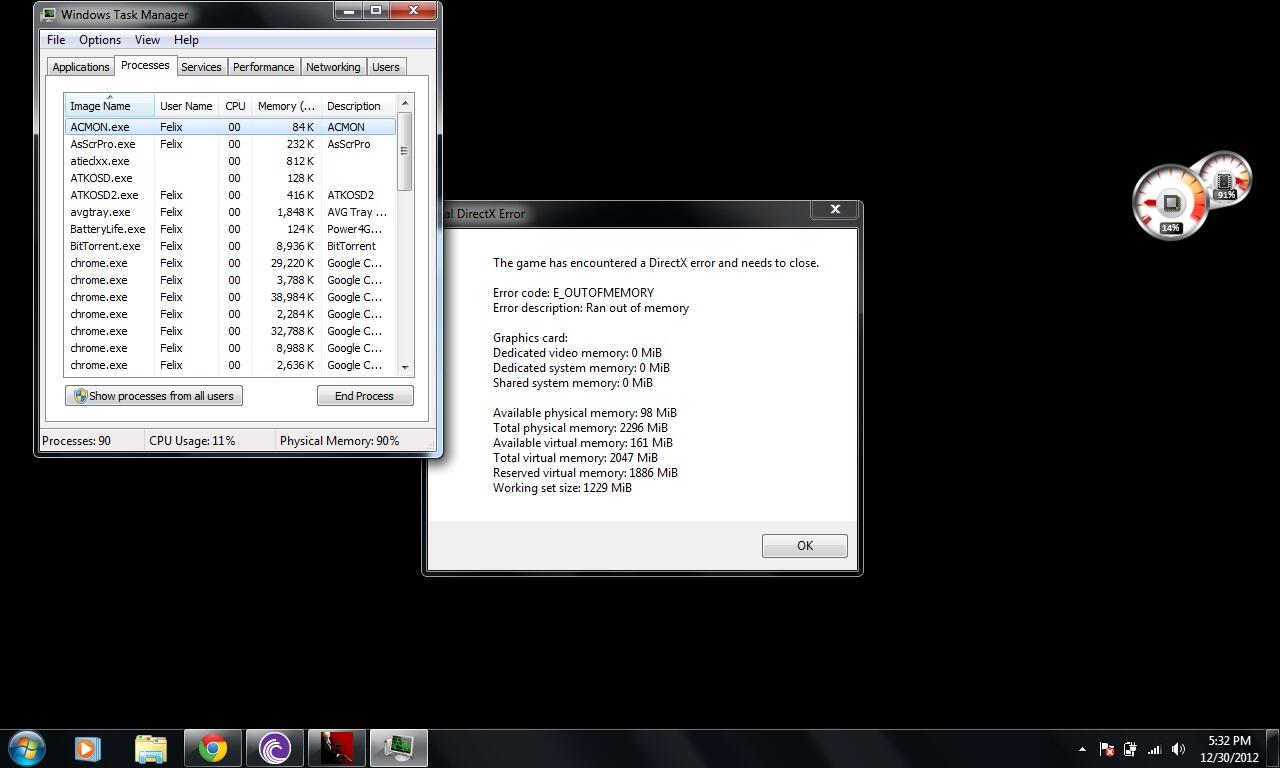Open the Windows Start orb
The width and height of the screenshot is (1280, 768).
(26, 748)
